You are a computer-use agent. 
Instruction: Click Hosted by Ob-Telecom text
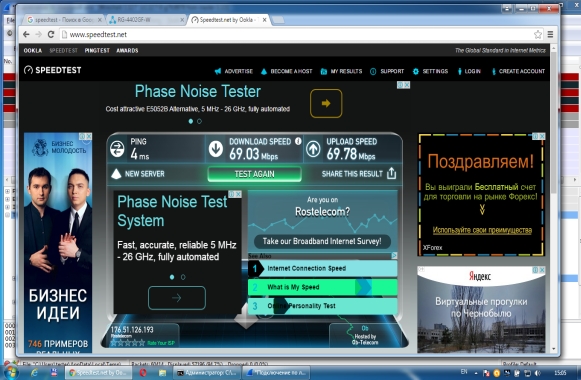[x=365, y=339]
